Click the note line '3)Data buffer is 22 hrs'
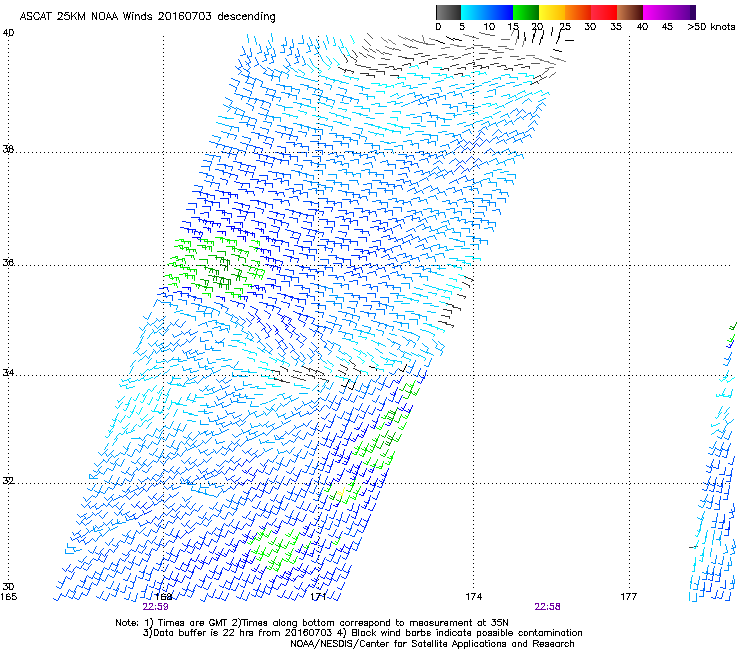740x650 pixels. coord(362,633)
